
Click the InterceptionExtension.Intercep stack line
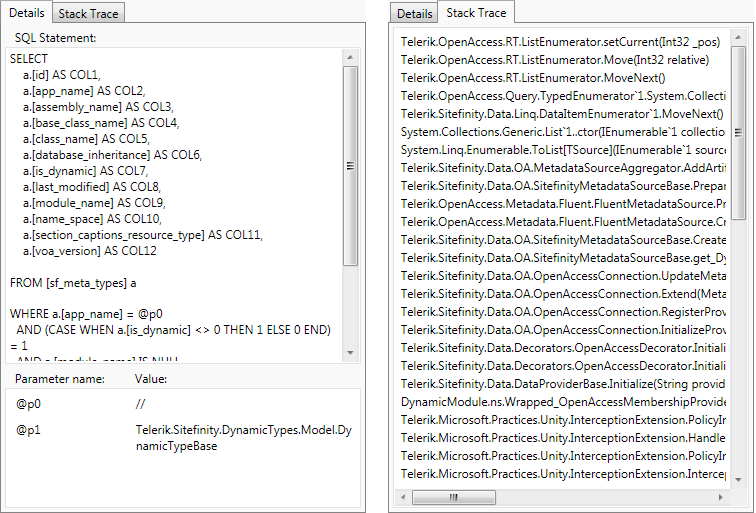coord(563,474)
